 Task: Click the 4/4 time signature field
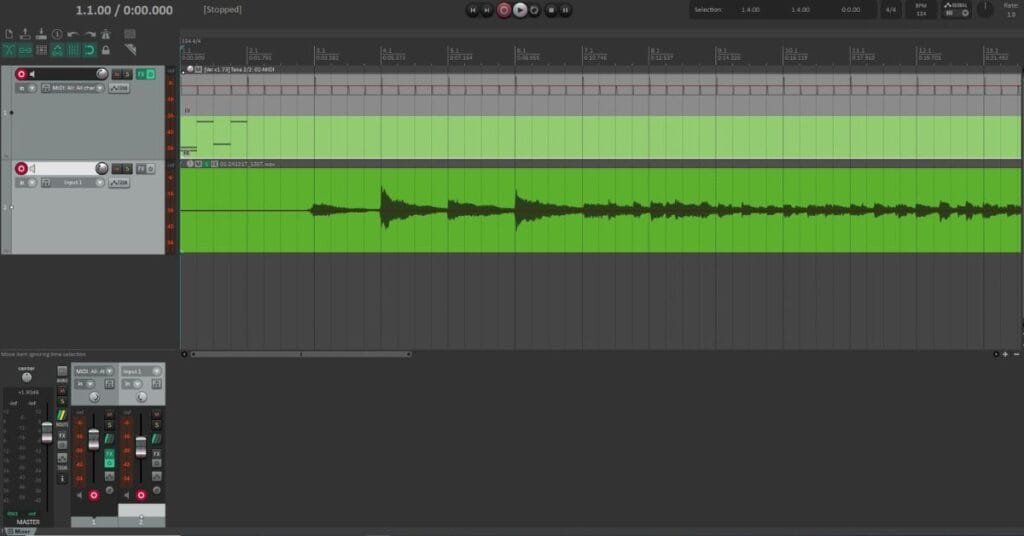click(x=890, y=10)
